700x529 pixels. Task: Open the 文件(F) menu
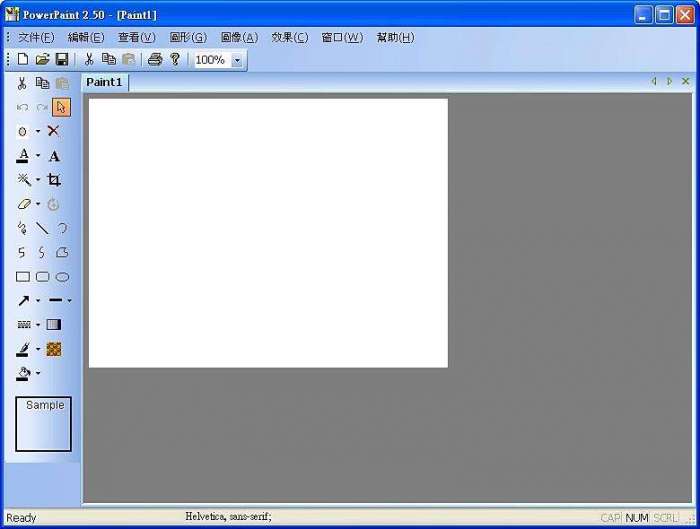coord(36,37)
